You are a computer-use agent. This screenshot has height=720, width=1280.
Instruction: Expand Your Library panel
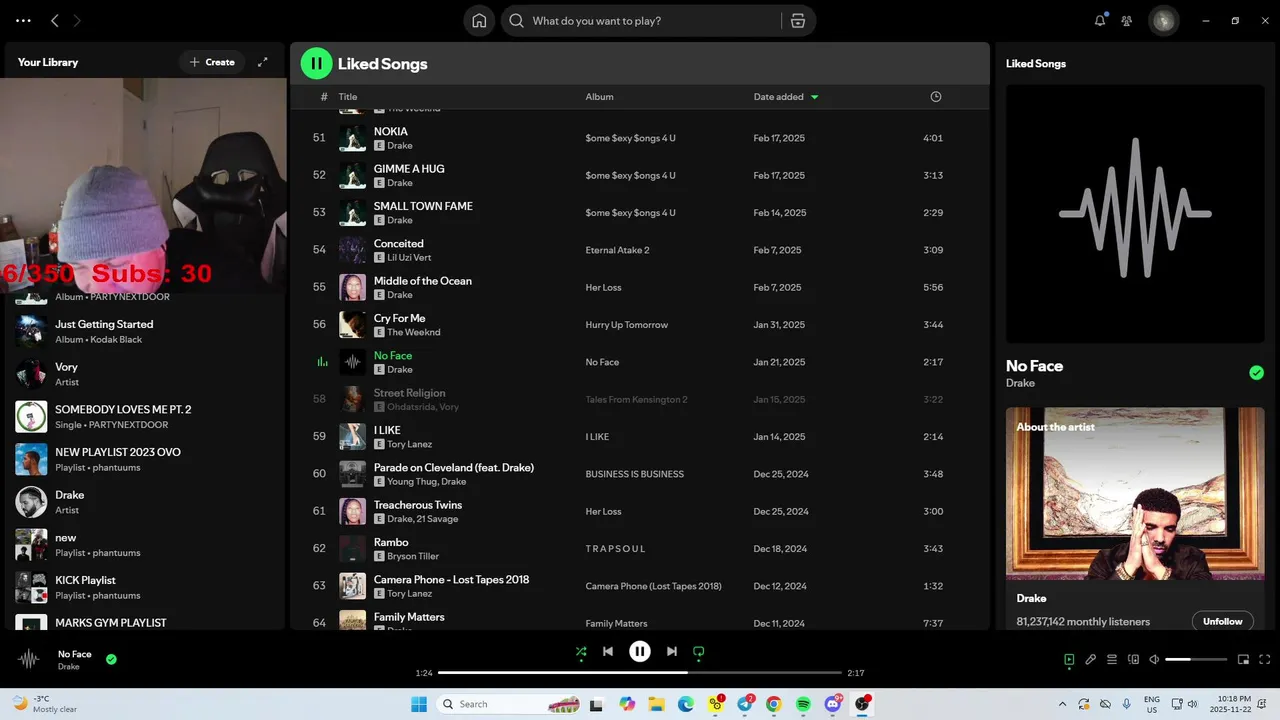263,62
